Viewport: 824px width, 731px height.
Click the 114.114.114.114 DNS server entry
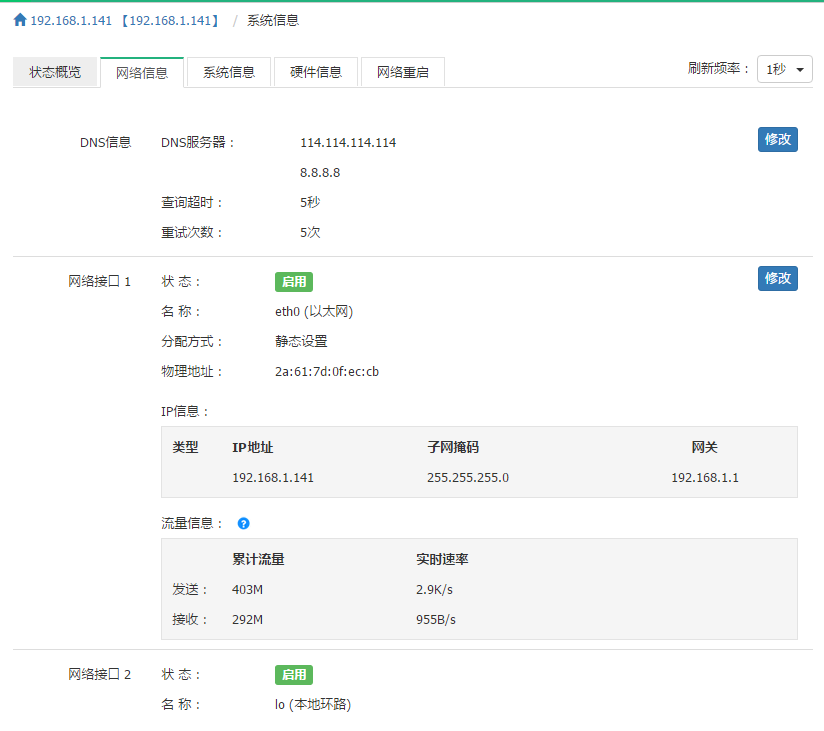(x=348, y=143)
